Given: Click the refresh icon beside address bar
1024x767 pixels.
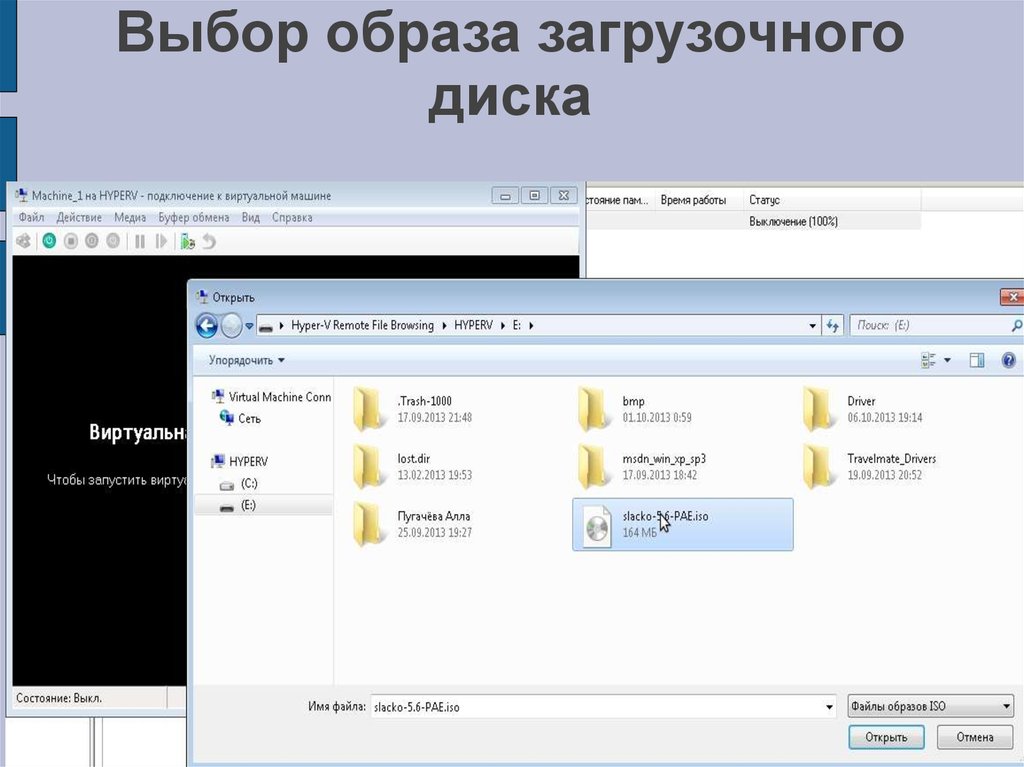Looking at the screenshot, I should 832,325.
